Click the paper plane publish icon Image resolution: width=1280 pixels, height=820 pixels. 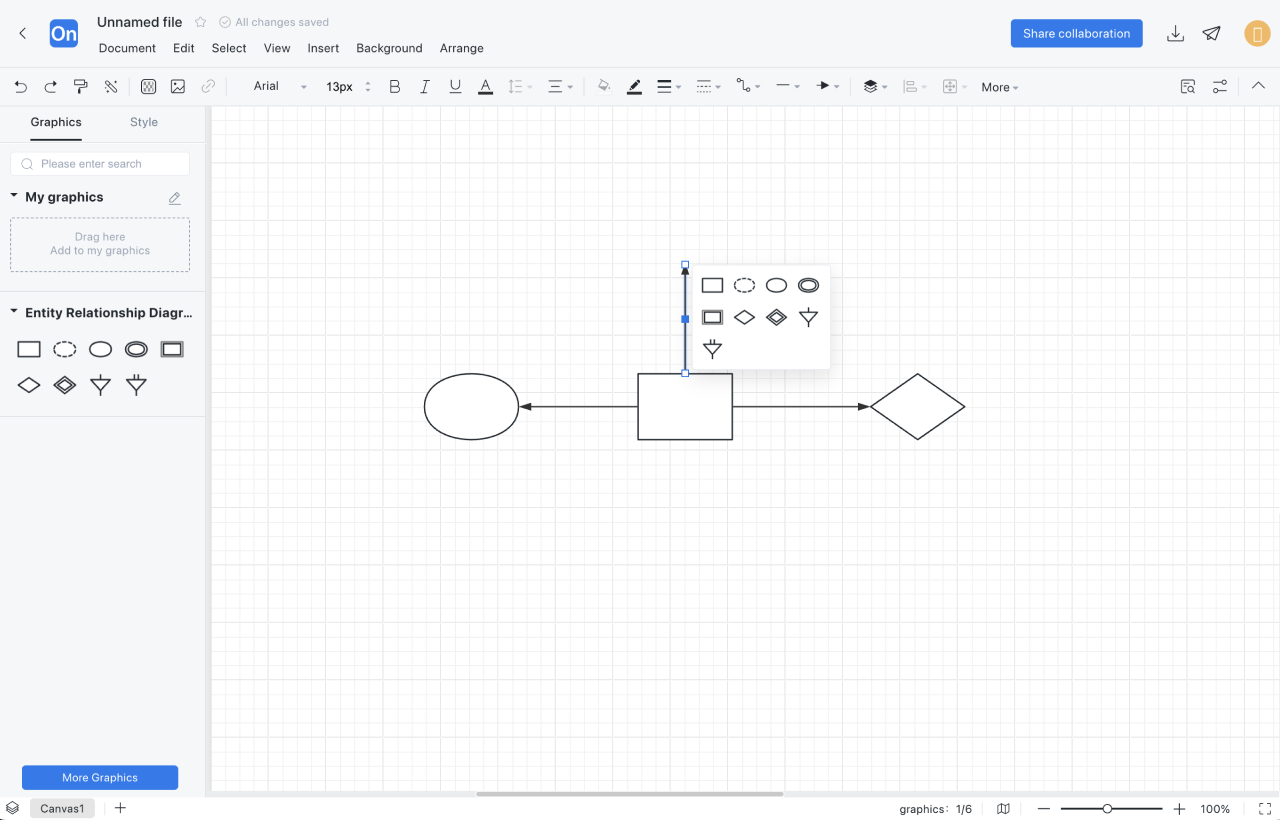click(x=1211, y=34)
